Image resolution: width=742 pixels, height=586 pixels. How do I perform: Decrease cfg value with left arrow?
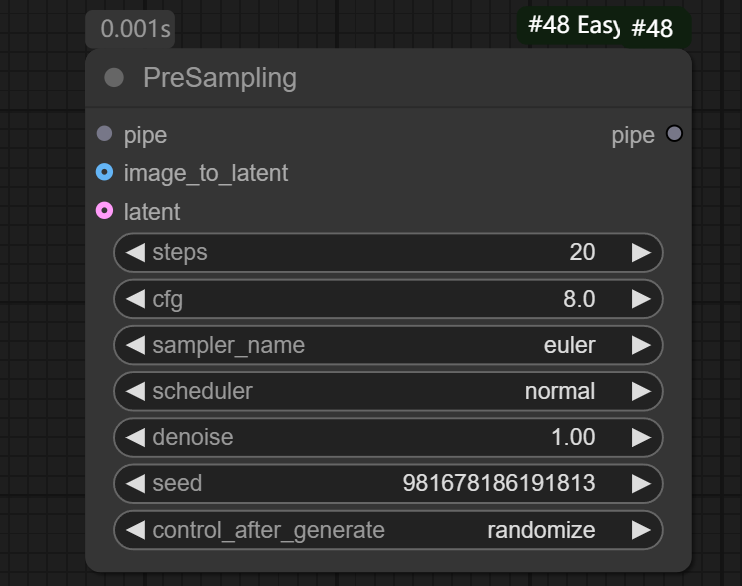pos(134,299)
